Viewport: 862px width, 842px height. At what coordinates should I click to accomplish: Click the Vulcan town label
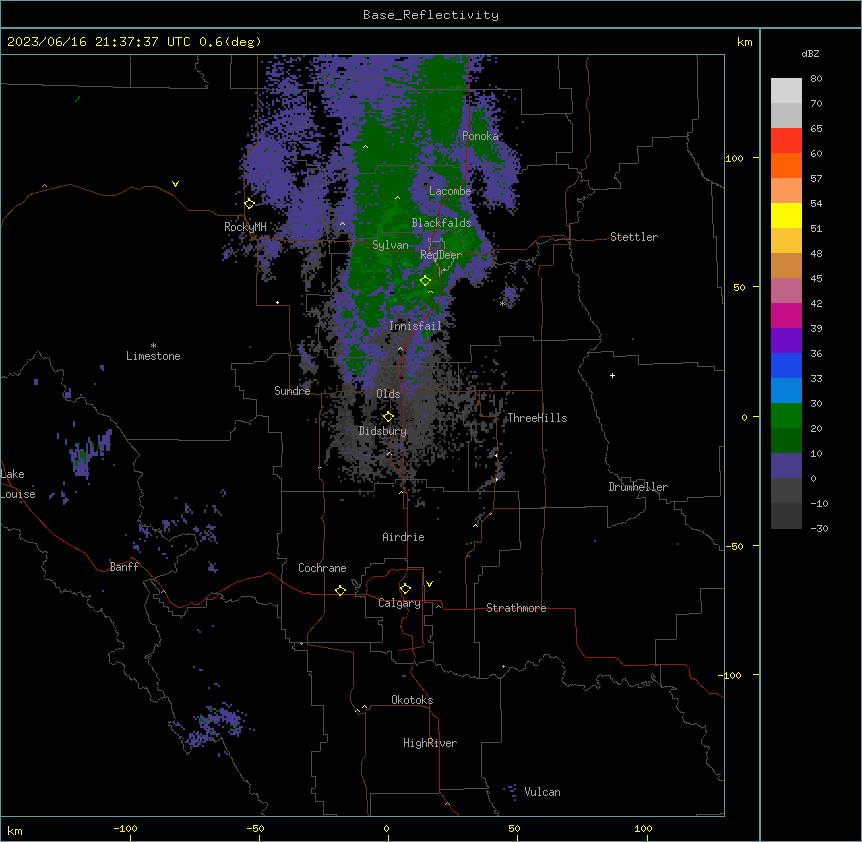(x=543, y=792)
